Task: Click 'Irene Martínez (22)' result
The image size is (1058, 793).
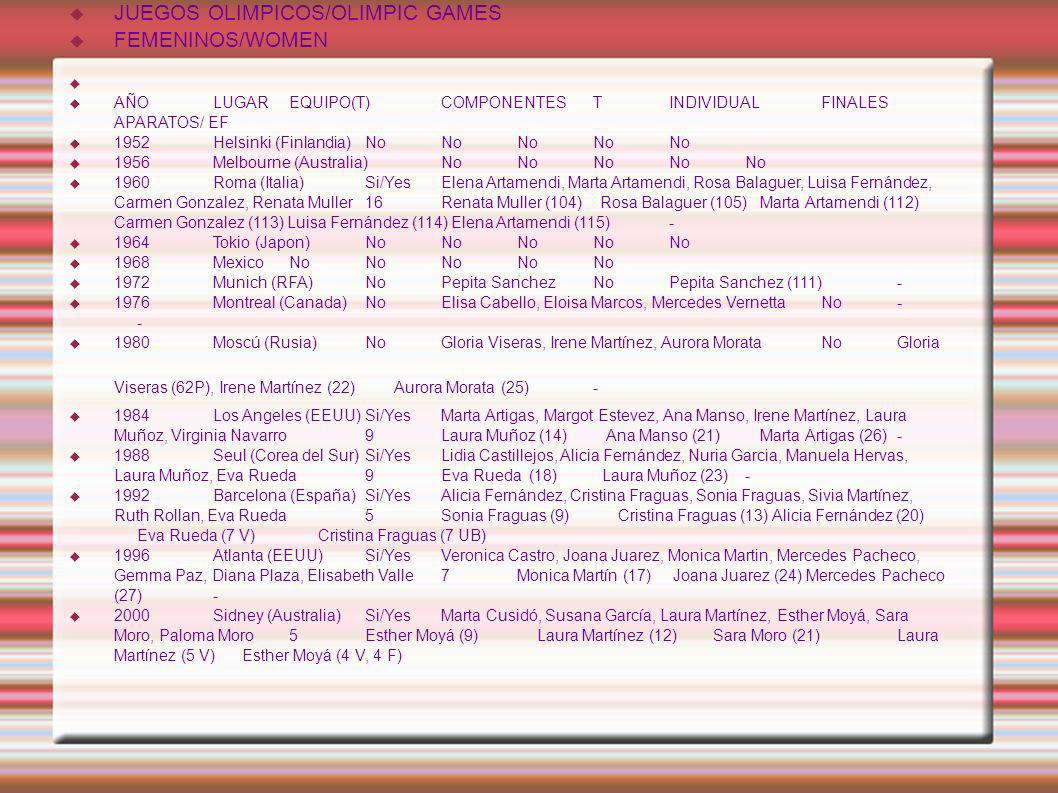Action: click(x=287, y=388)
